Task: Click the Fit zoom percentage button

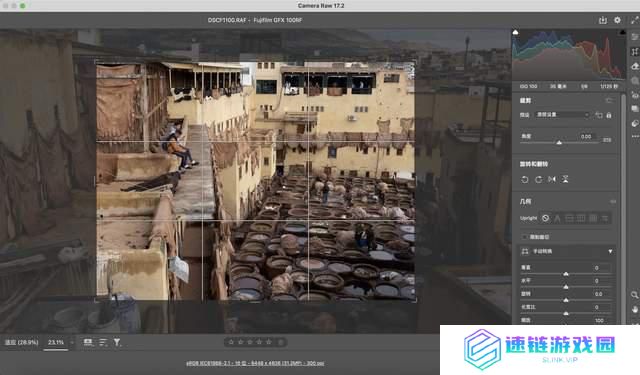Action: point(22,342)
